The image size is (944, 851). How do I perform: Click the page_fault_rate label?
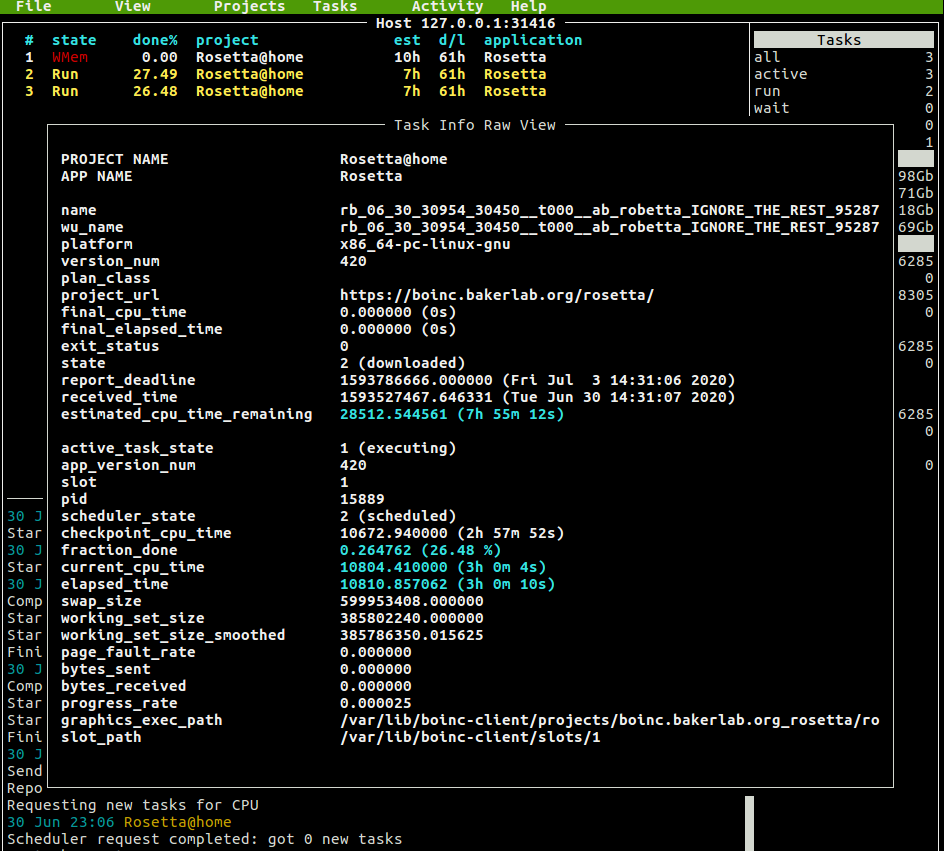[x=128, y=652]
